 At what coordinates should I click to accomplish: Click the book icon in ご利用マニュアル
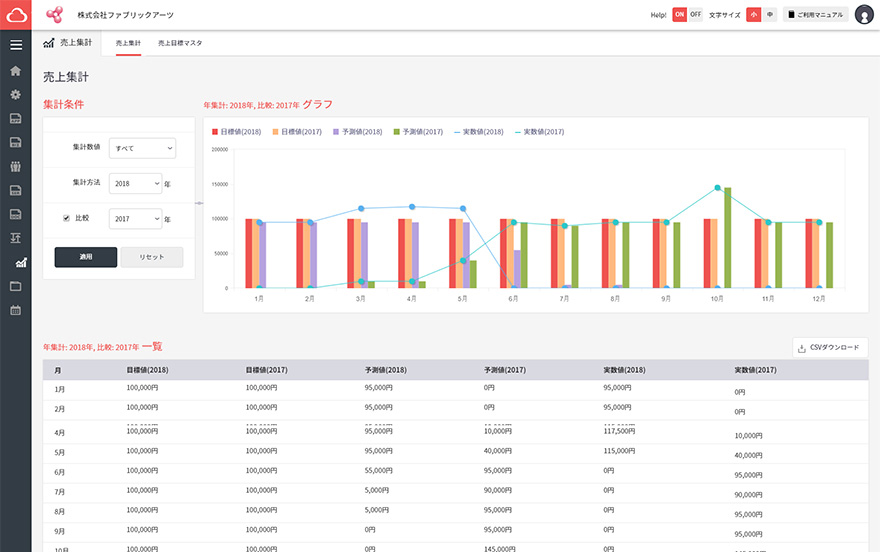[x=791, y=15]
